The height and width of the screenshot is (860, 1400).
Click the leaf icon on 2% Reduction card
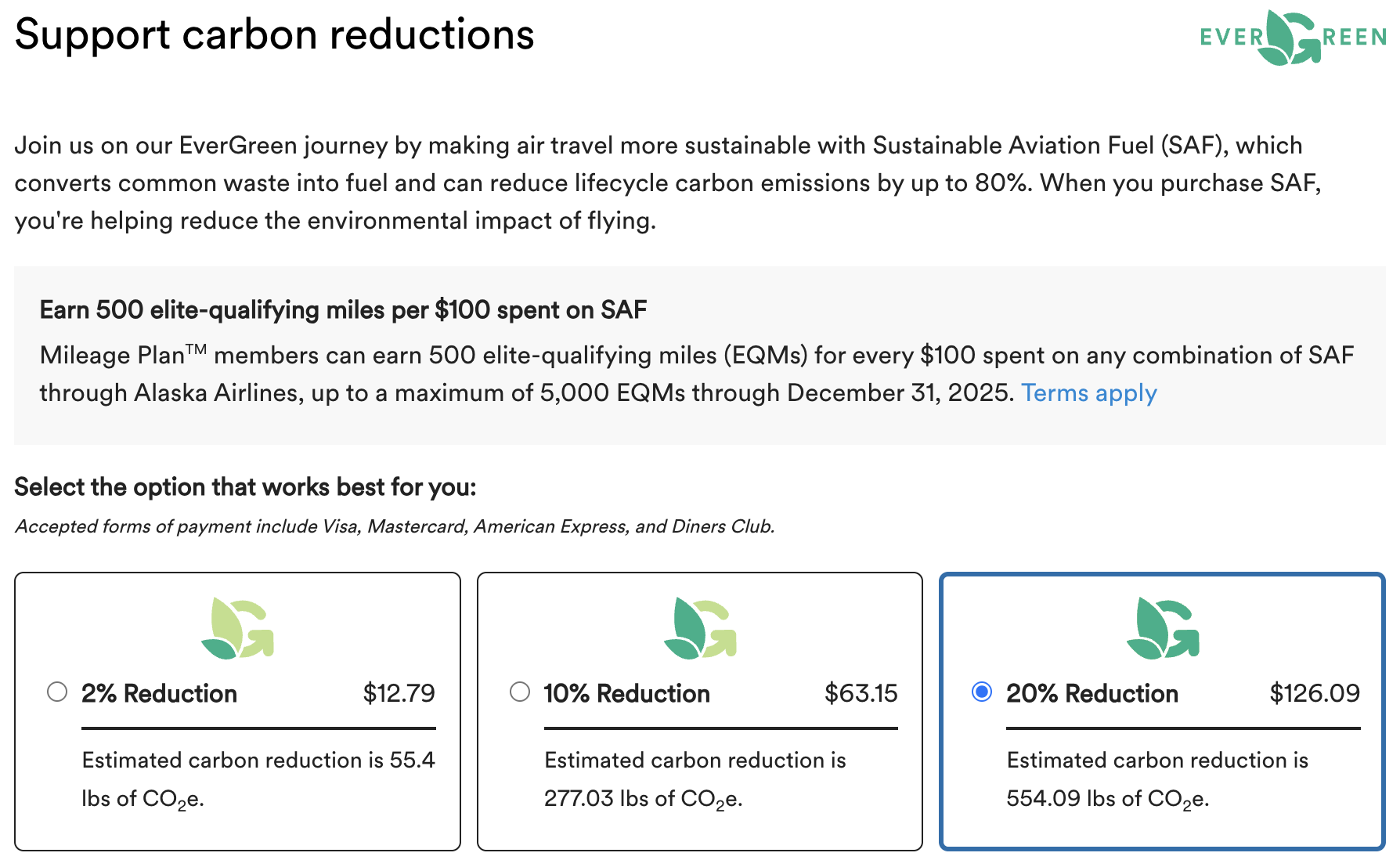(237, 628)
